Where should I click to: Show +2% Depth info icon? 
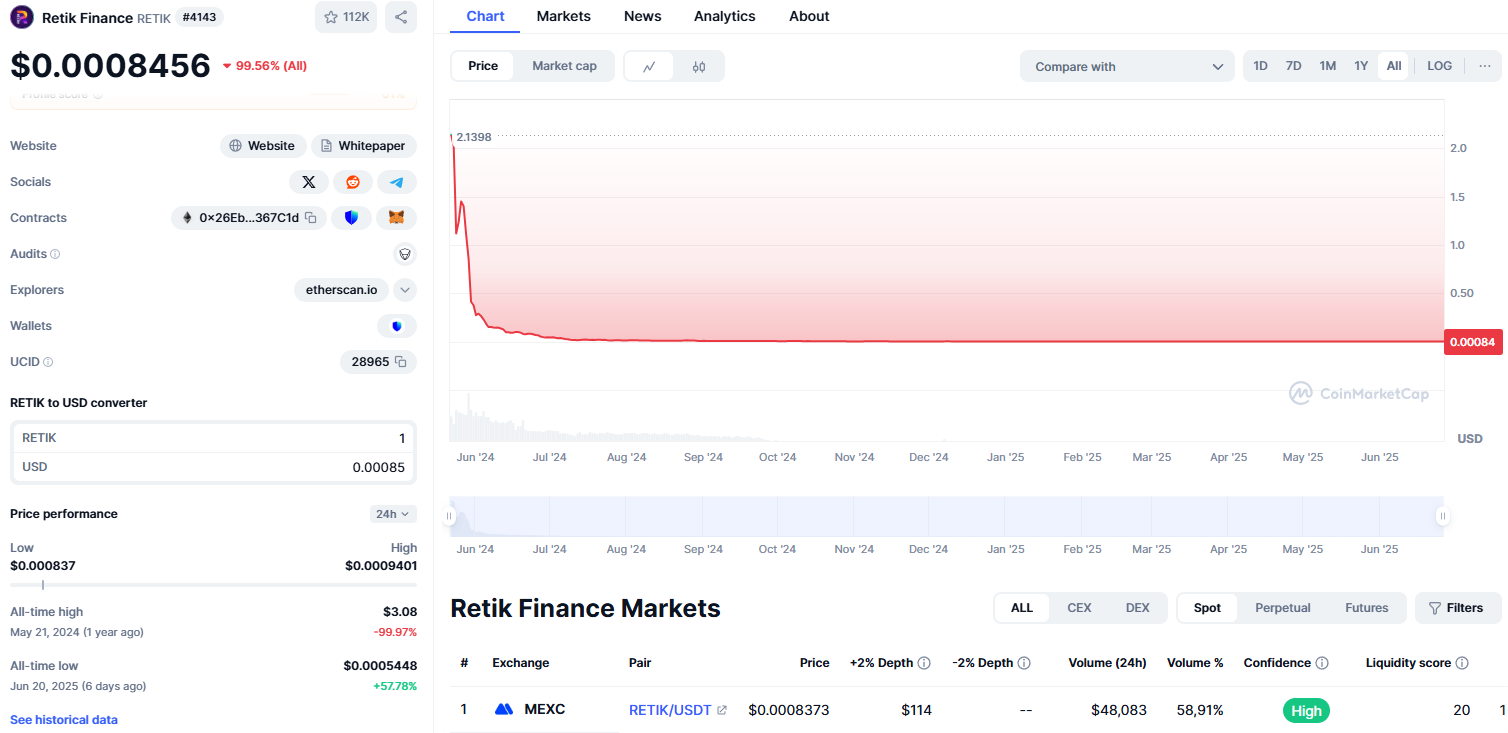click(x=924, y=663)
